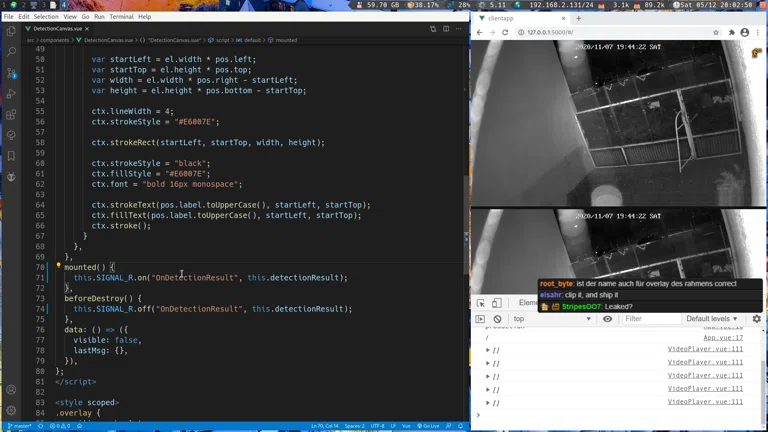Open the Explorer view in activity bar
The width and height of the screenshot is (768, 432).
11,30
